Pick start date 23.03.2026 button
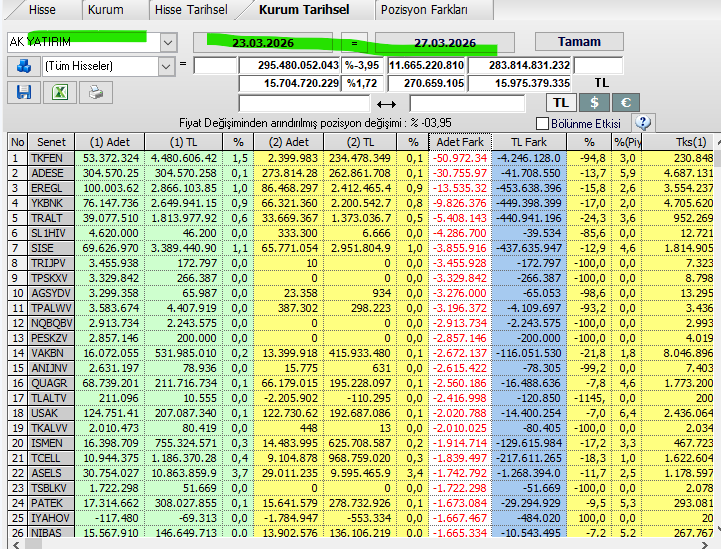The image size is (721, 549). (x=263, y=43)
